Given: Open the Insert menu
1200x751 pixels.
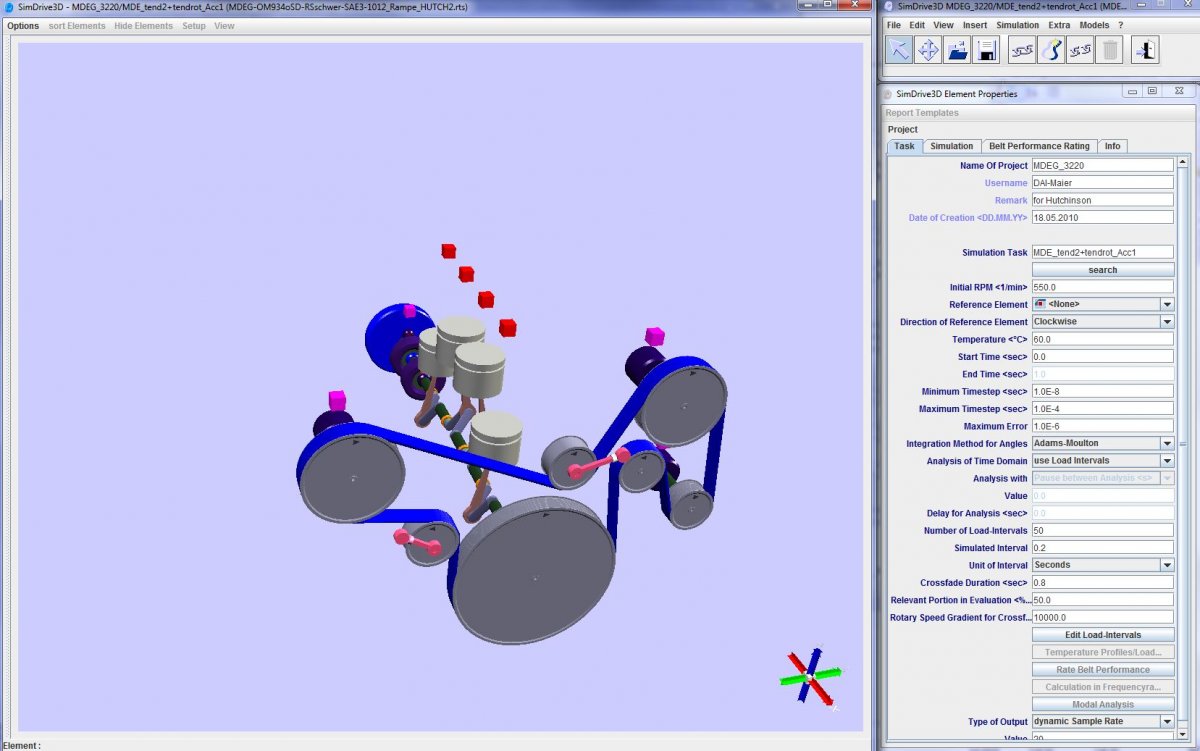Looking at the screenshot, I should [x=974, y=25].
